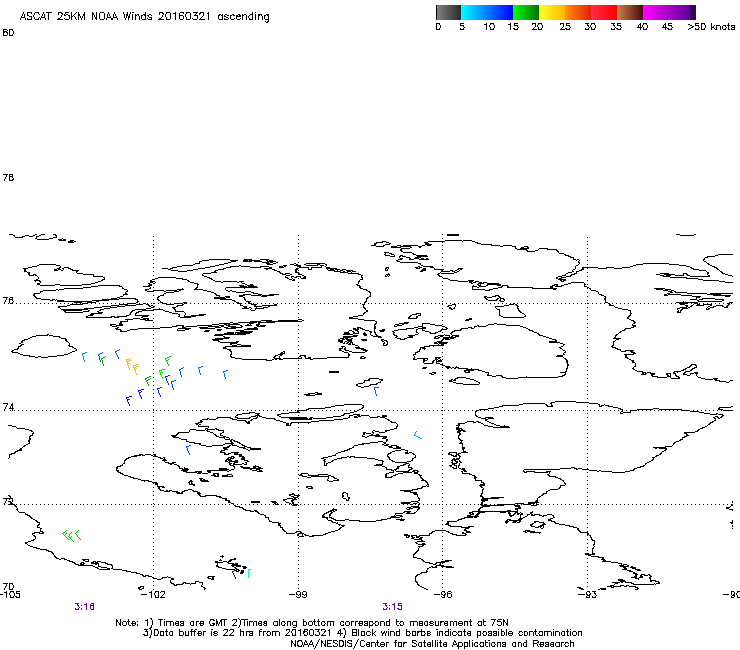Click the ASCAT 25KM NOAA Winds title

(144, 16)
